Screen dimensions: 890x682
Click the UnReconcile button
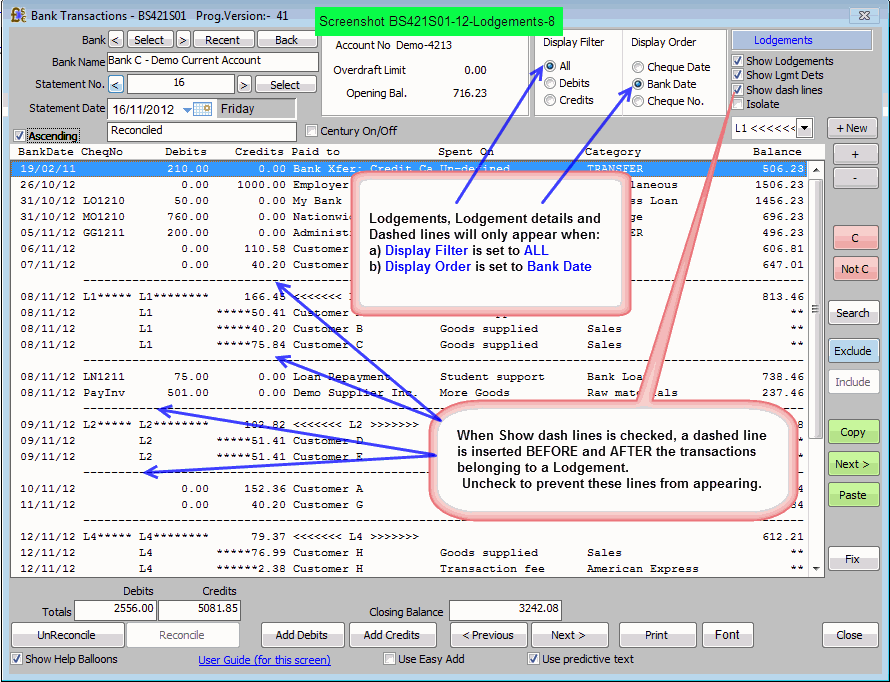[x=67, y=635]
